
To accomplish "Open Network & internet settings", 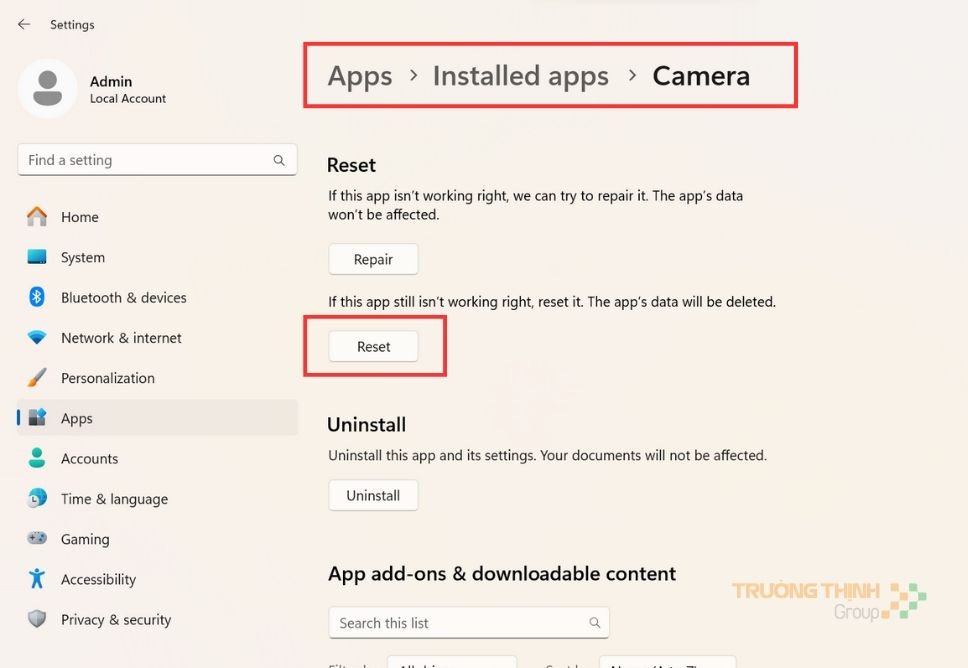I will pos(35,338).
